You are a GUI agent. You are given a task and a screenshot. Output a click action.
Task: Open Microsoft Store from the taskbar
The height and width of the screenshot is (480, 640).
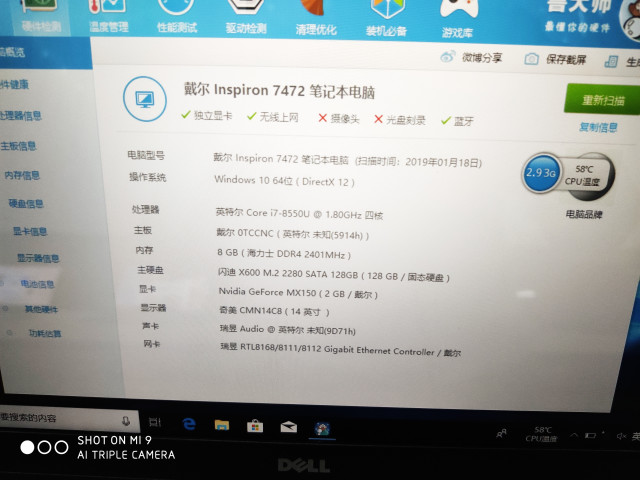(255, 427)
